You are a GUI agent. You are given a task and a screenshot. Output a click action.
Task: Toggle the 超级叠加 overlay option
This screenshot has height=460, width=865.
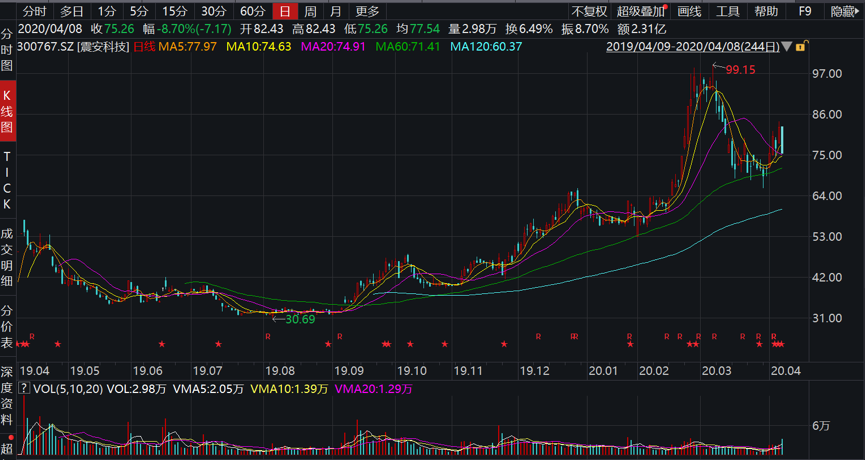tap(640, 11)
